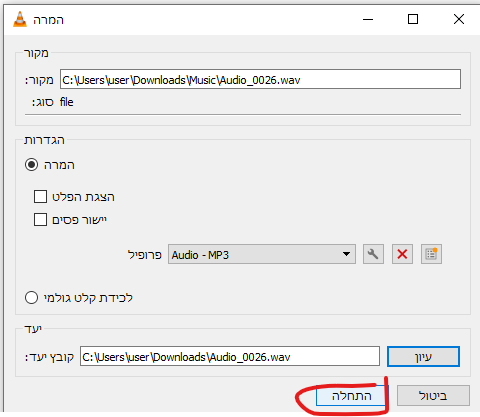
Task: Edit selected profile with wrench icon
Action: coord(373,254)
